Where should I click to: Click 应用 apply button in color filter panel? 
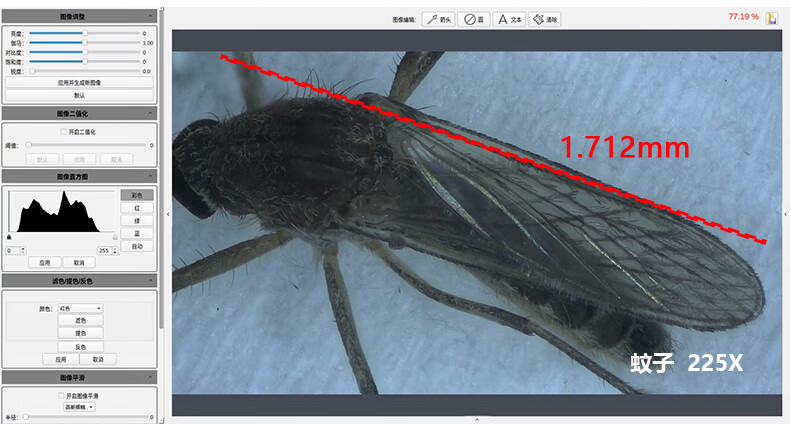pos(61,359)
